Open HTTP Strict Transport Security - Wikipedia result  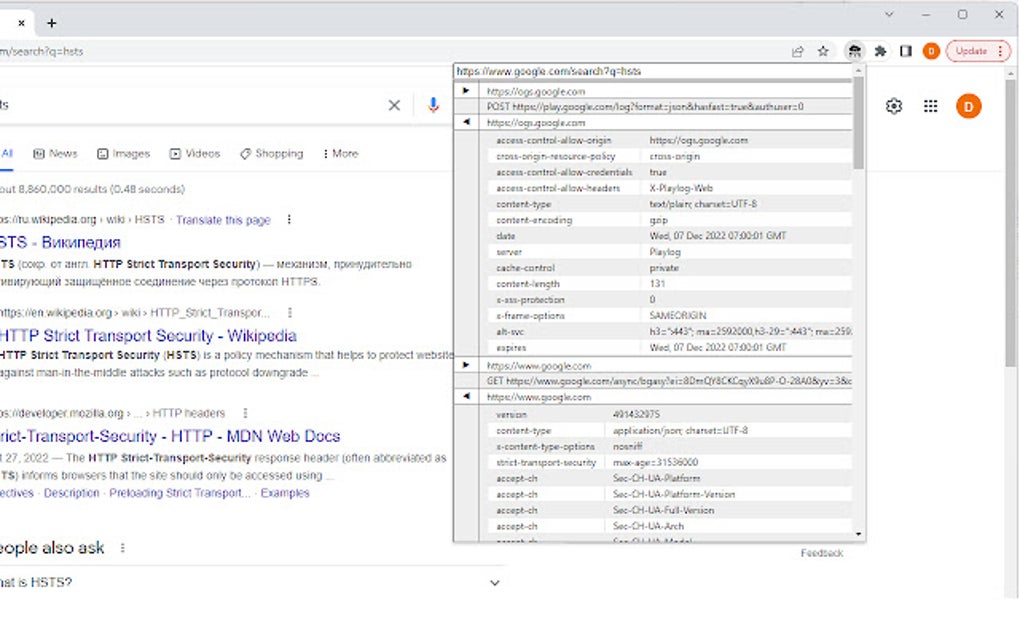(148, 336)
